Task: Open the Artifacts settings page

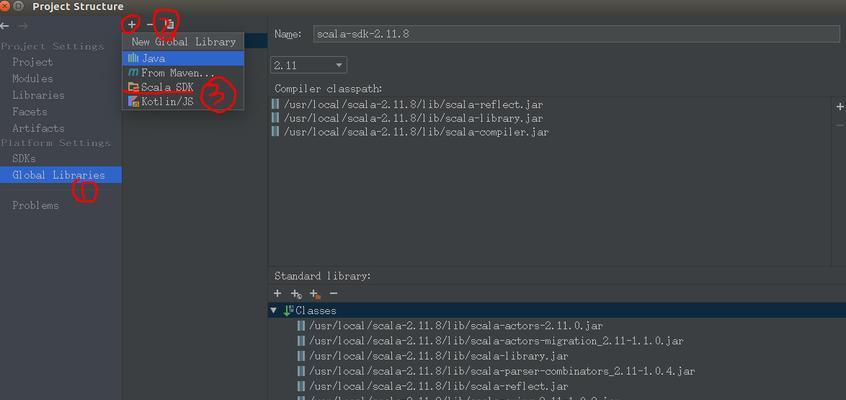Action: (38, 128)
